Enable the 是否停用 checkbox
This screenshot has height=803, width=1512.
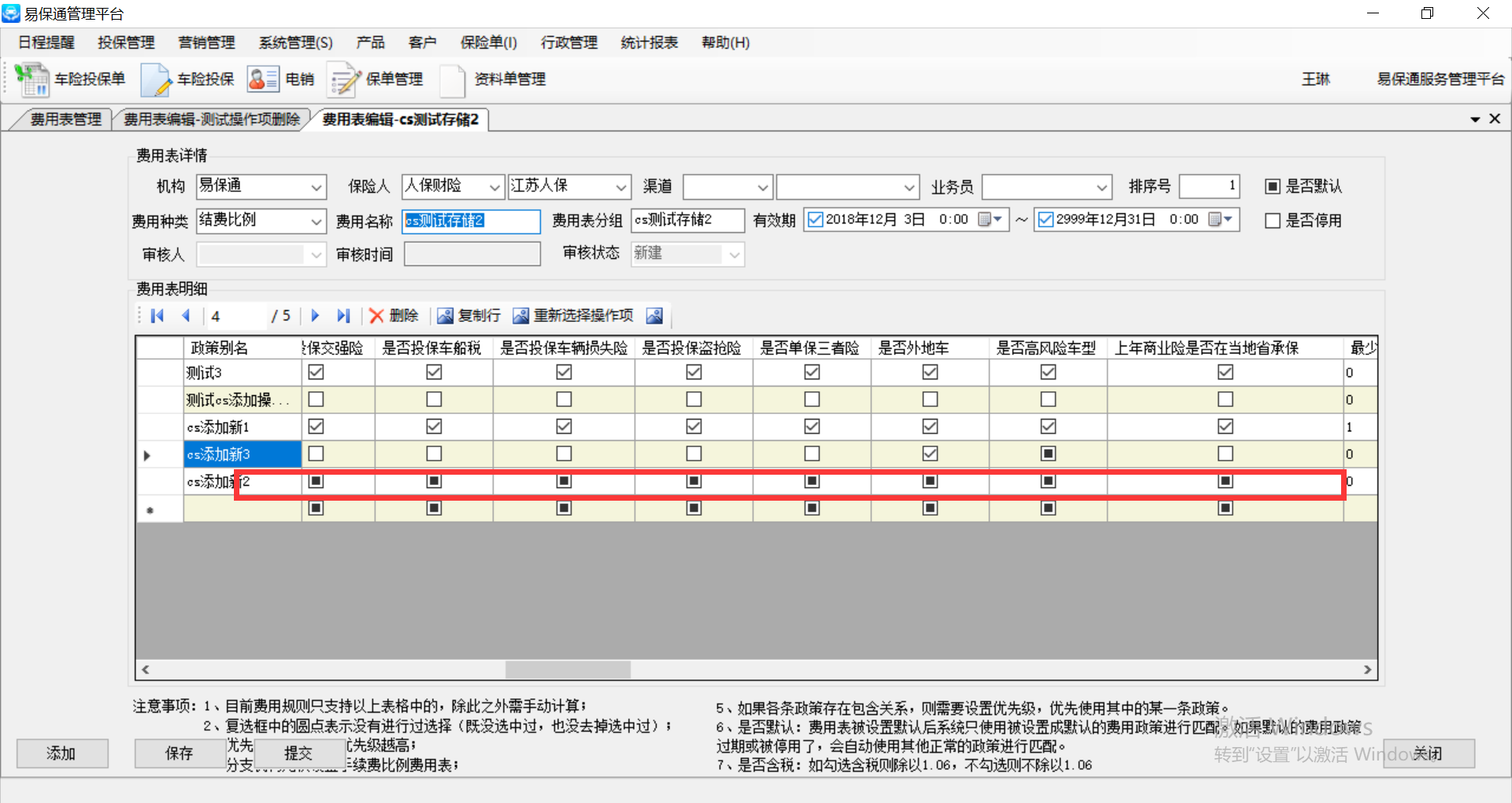[x=1272, y=221]
